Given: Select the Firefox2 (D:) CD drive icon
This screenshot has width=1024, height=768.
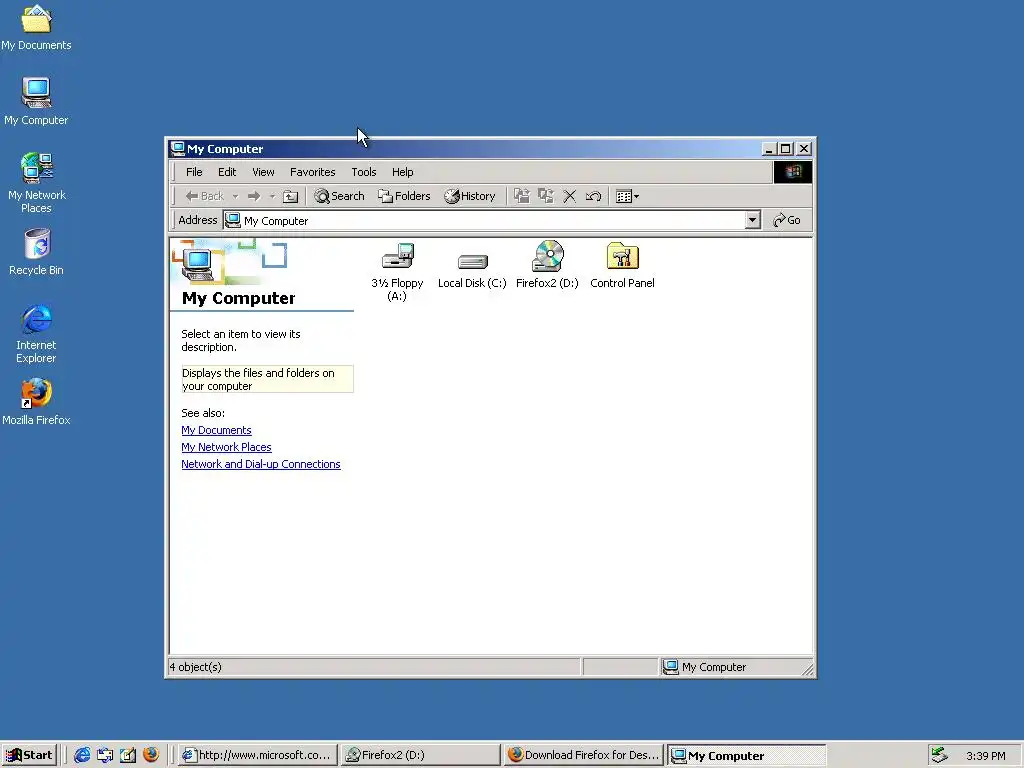Looking at the screenshot, I should click(547, 265).
